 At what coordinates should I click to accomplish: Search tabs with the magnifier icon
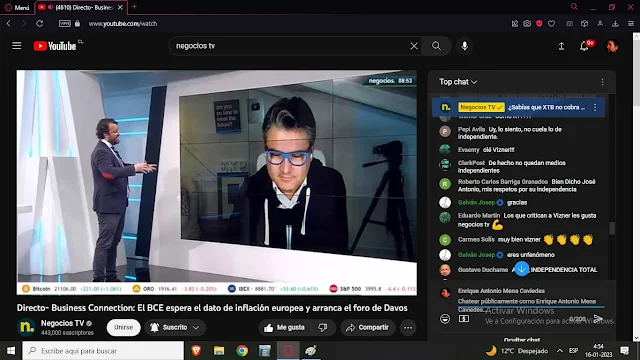pyautogui.click(x=574, y=7)
